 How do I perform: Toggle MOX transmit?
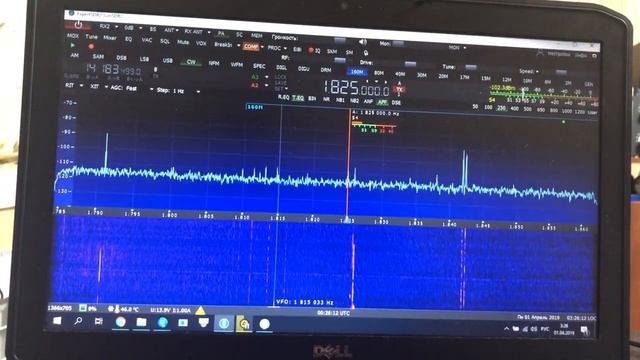pos(73,36)
